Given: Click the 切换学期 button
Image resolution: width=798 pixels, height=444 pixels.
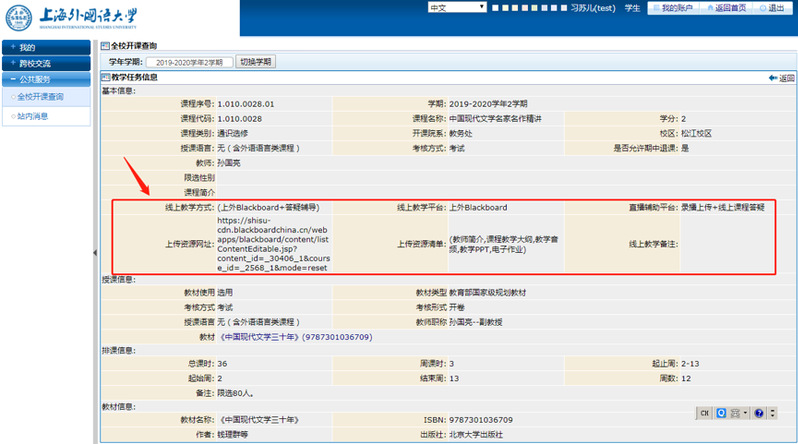Looking at the screenshot, I should click(255, 62).
